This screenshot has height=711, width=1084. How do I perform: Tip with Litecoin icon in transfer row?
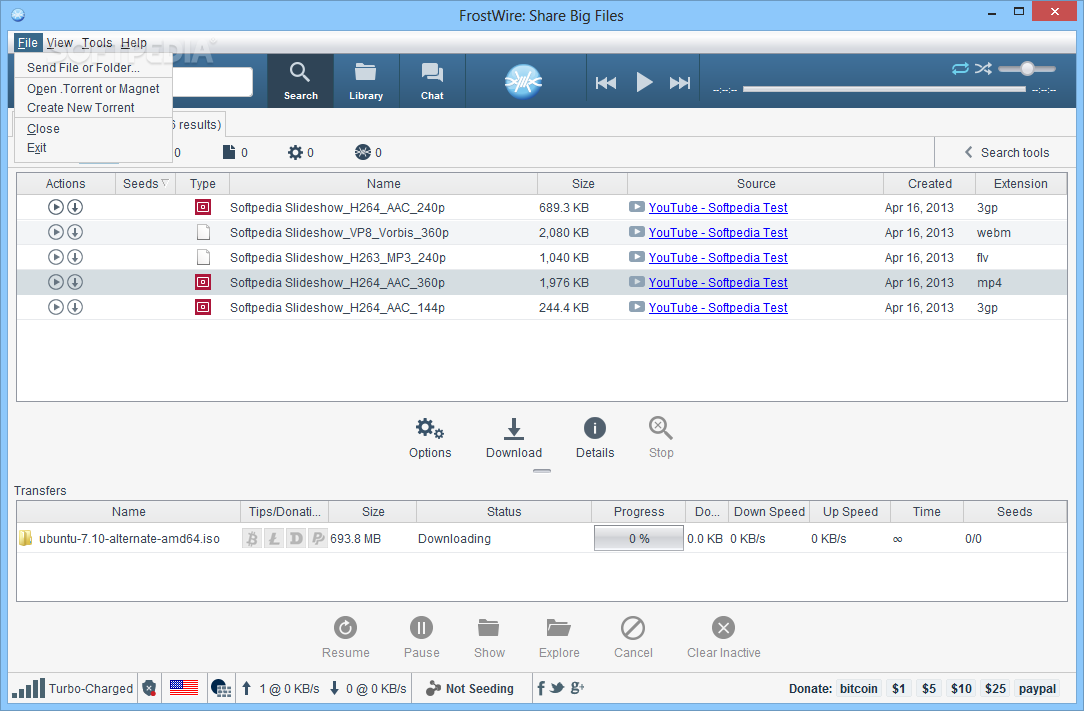pyautogui.click(x=274, y=539)
